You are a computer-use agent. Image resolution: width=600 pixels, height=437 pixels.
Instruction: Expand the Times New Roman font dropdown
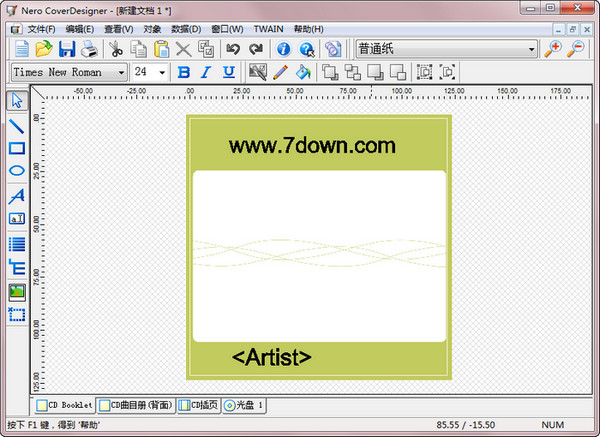pos(121,72)
